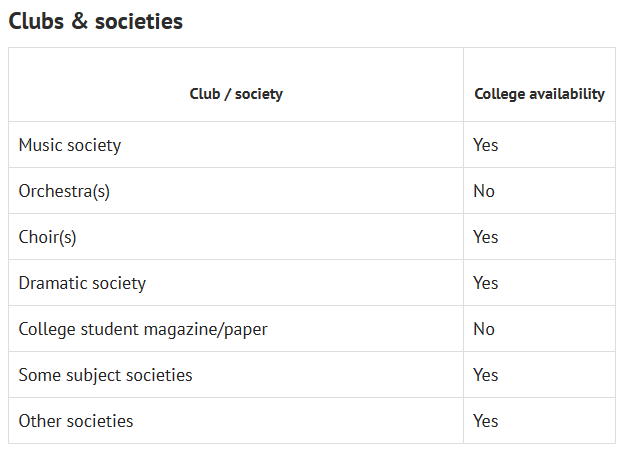
Task: Click the word 'magazine/paper' in table
Action: (205, 329)
